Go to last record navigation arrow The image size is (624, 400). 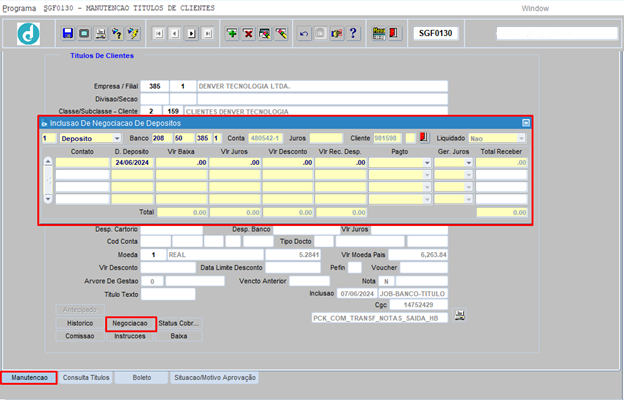coord(207,34)
